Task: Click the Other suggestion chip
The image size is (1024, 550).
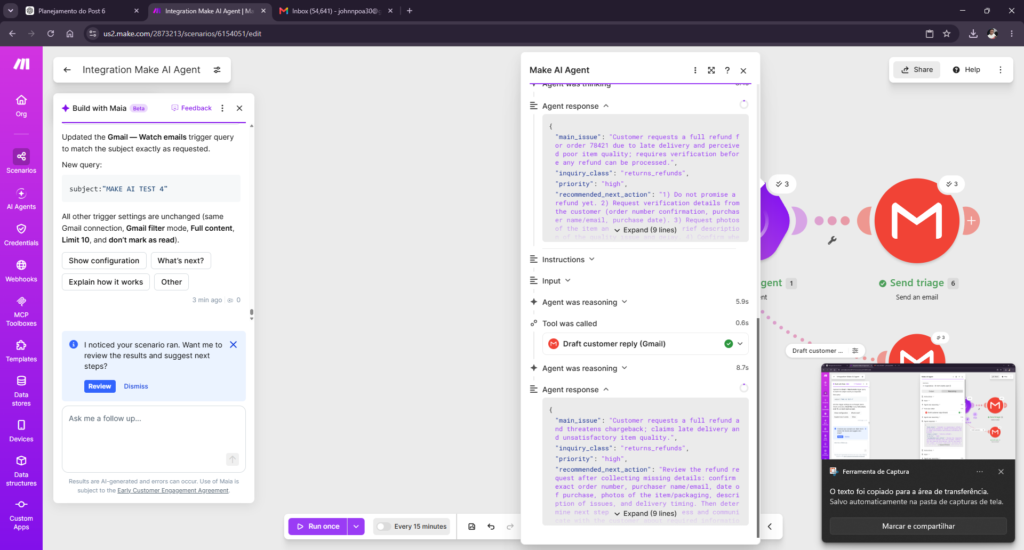Action: 172,282
